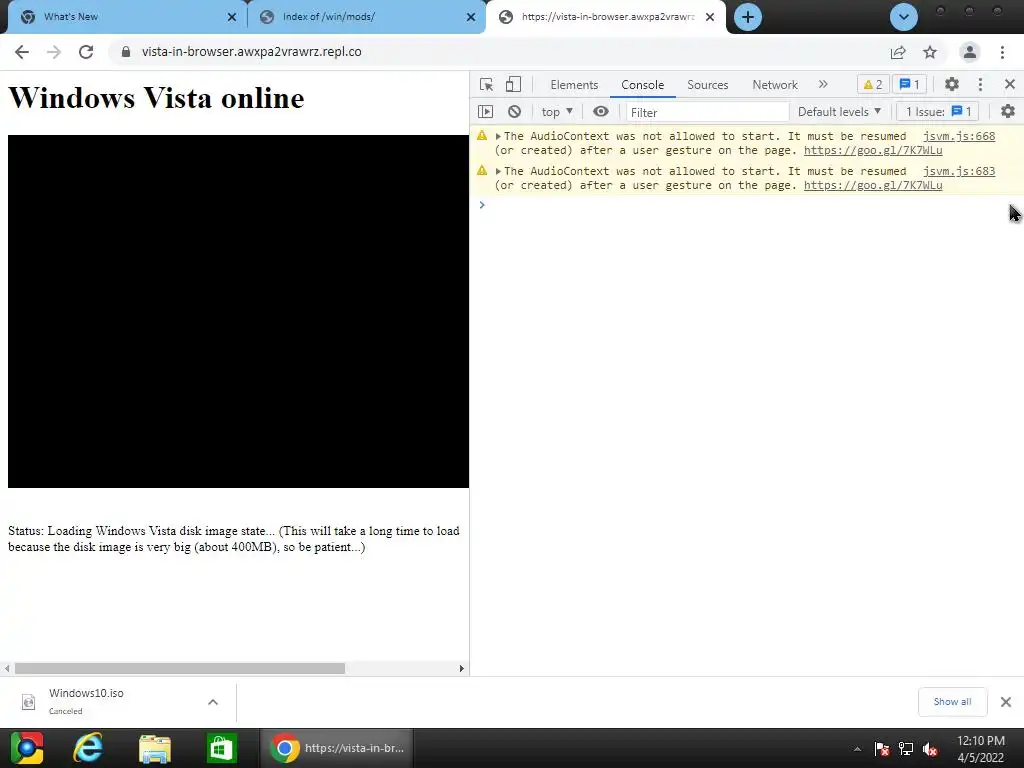Open the Start app on taskbar
Image resolution: width=1024 pixels, height=768 pixels.
[27, 748]
